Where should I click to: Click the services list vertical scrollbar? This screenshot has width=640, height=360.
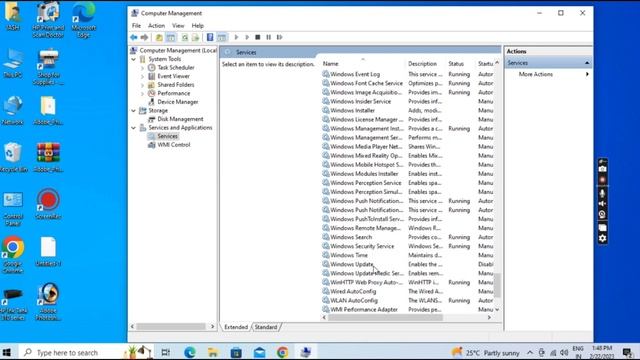point(497,284)
